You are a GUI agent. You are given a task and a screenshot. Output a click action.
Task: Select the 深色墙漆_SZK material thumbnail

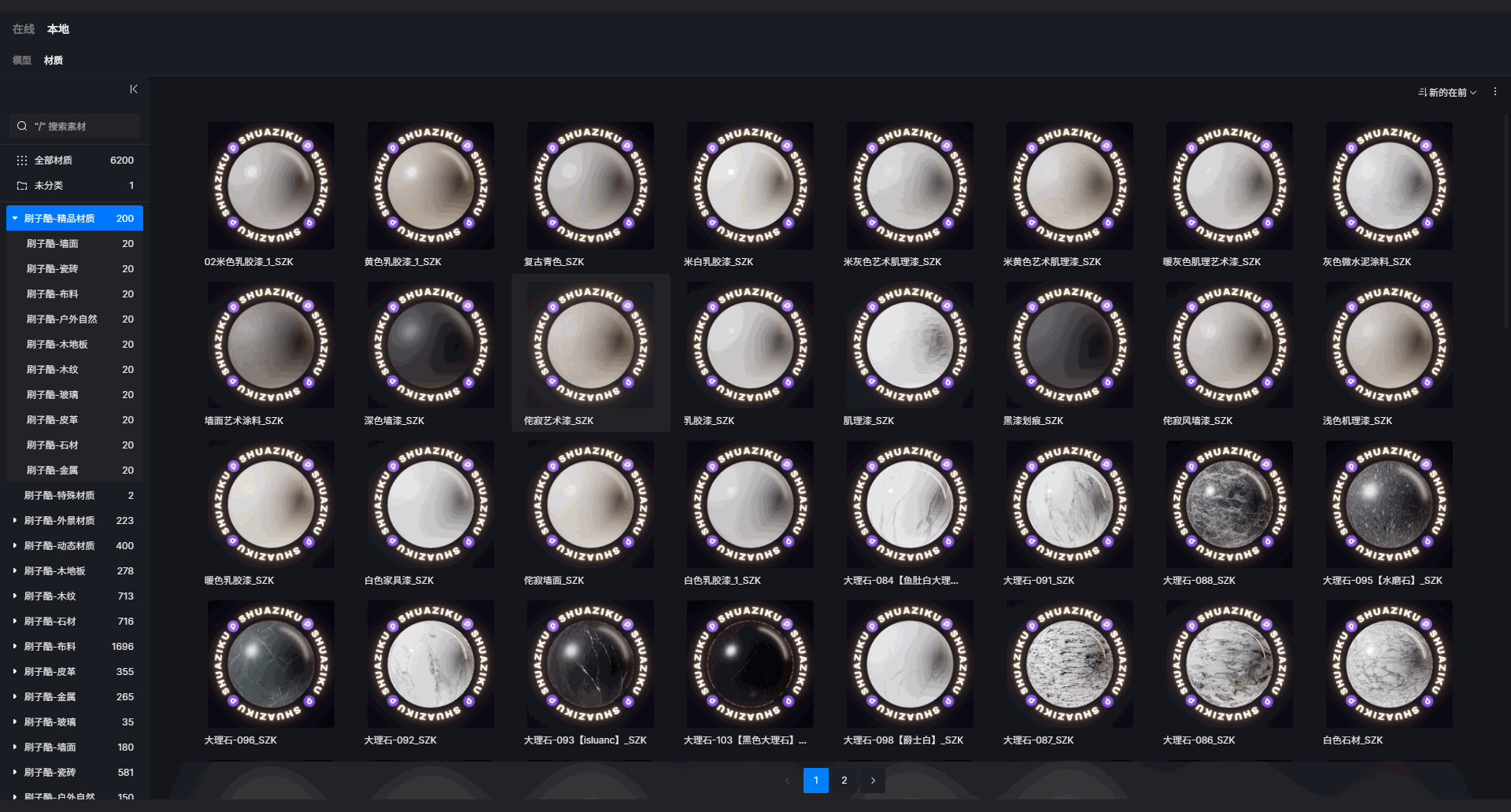pos(430,345)
